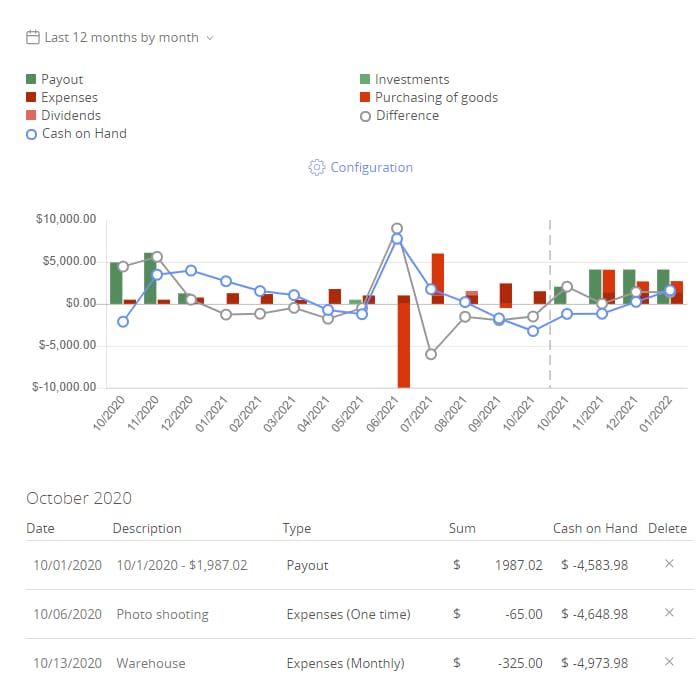700x700 pixels.
Task: Hide the Dividends series in legend
Action: (70, 116)
